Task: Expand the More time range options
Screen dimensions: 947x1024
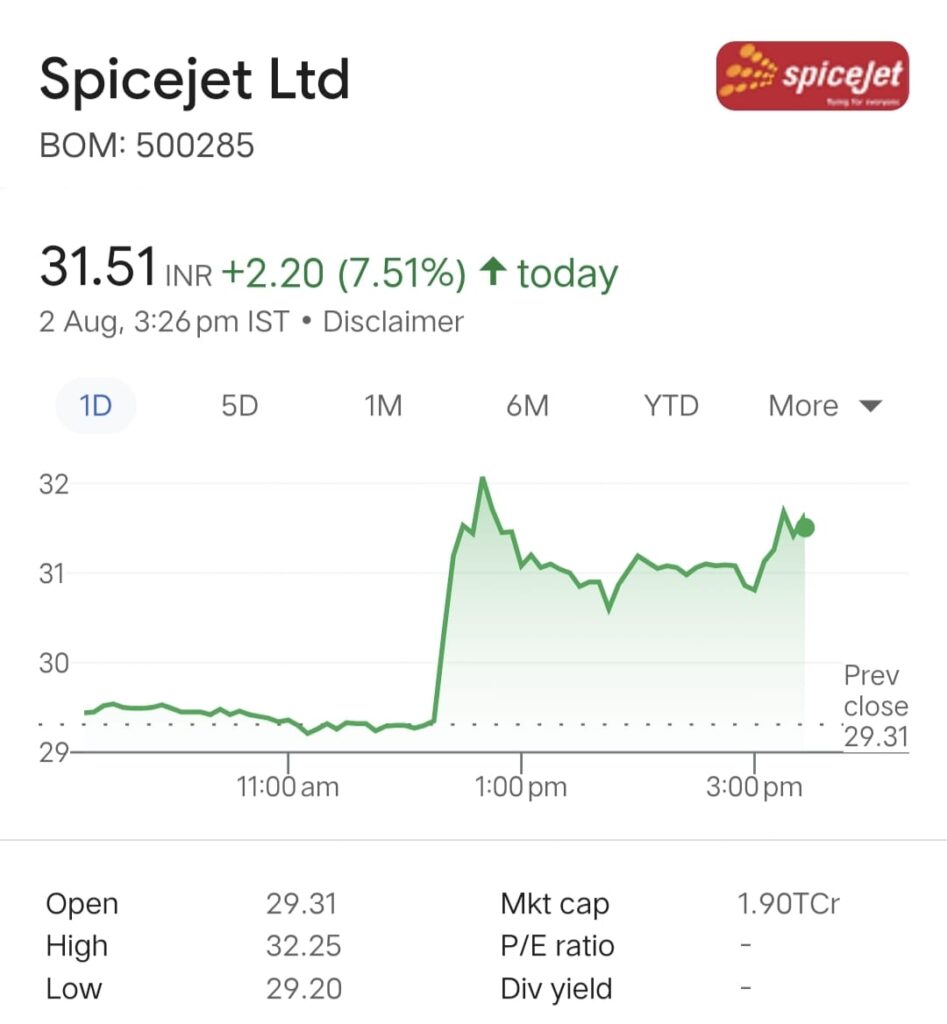Action: (825, 406)
